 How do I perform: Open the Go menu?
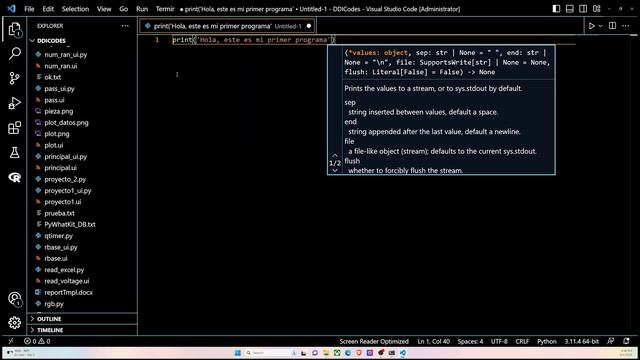(124, 9)
